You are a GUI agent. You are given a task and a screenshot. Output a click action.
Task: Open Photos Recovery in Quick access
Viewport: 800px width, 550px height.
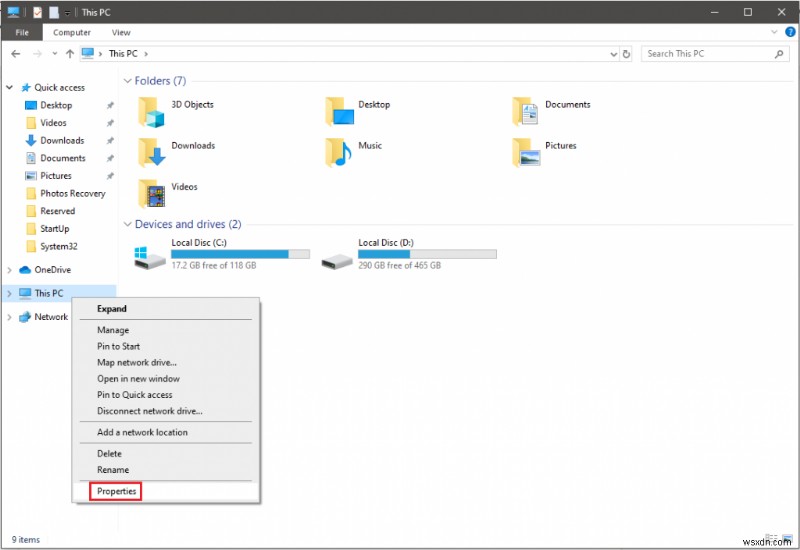click(x=73, y=194)
